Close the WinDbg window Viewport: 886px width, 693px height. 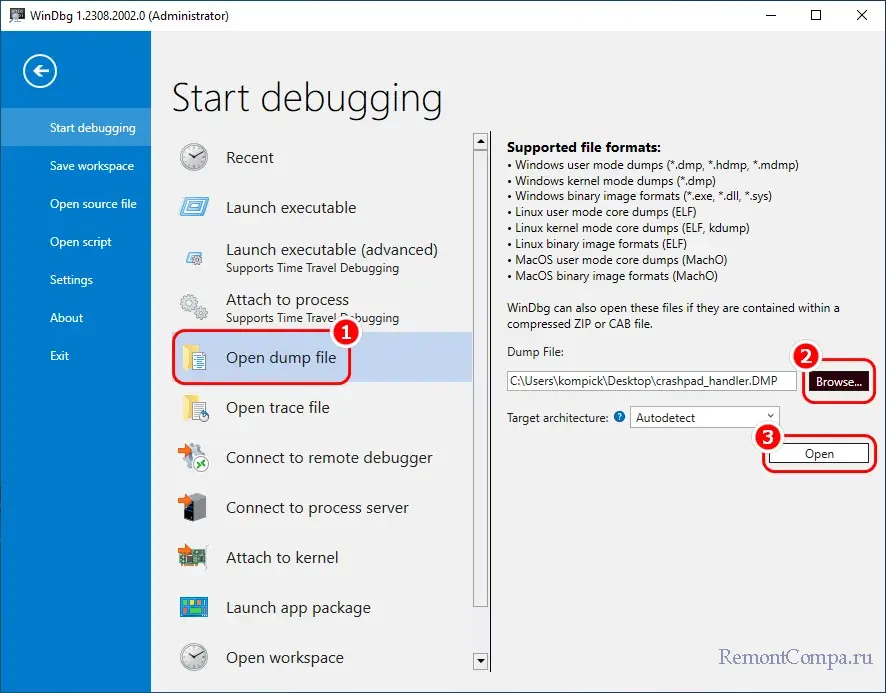click(862, 15)
